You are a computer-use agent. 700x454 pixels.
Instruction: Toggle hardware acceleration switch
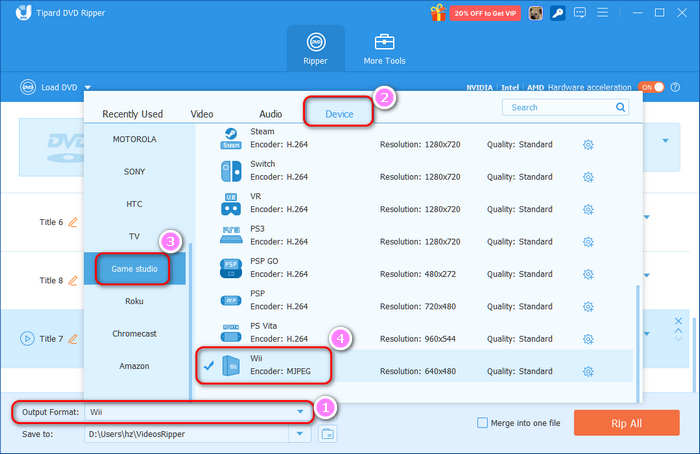pos(651,87)
